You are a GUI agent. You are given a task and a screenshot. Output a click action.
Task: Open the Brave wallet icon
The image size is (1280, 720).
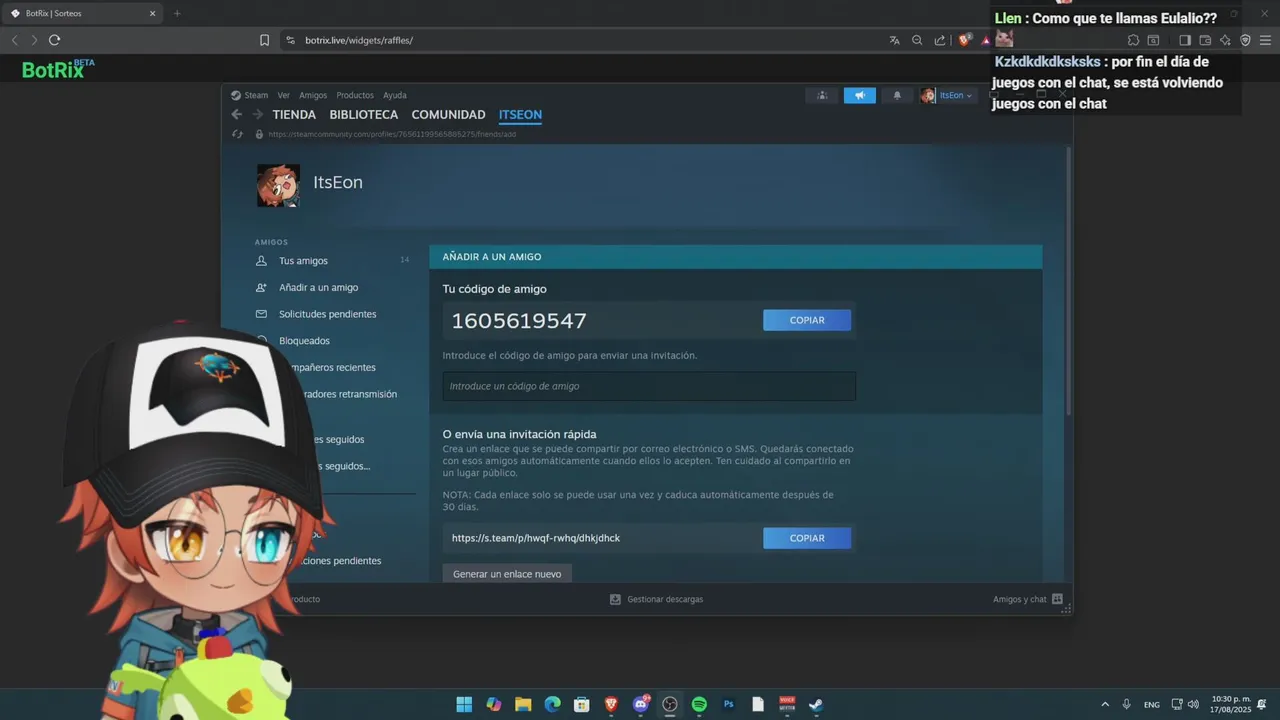1205,40
